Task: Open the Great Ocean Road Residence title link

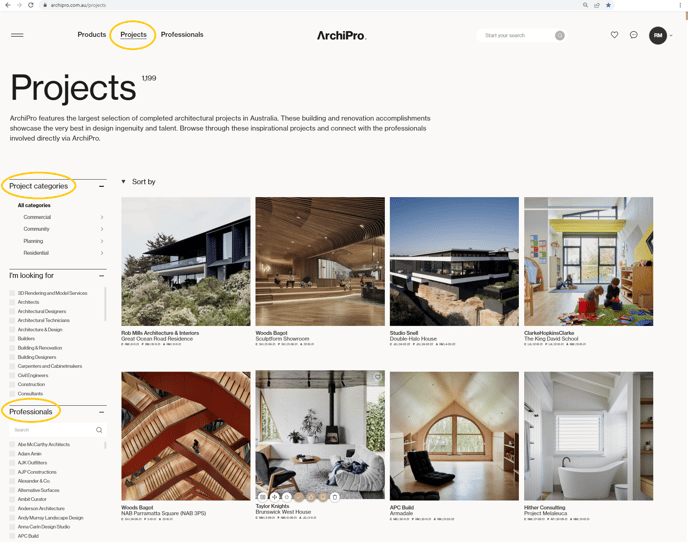Action: (157, 339)
